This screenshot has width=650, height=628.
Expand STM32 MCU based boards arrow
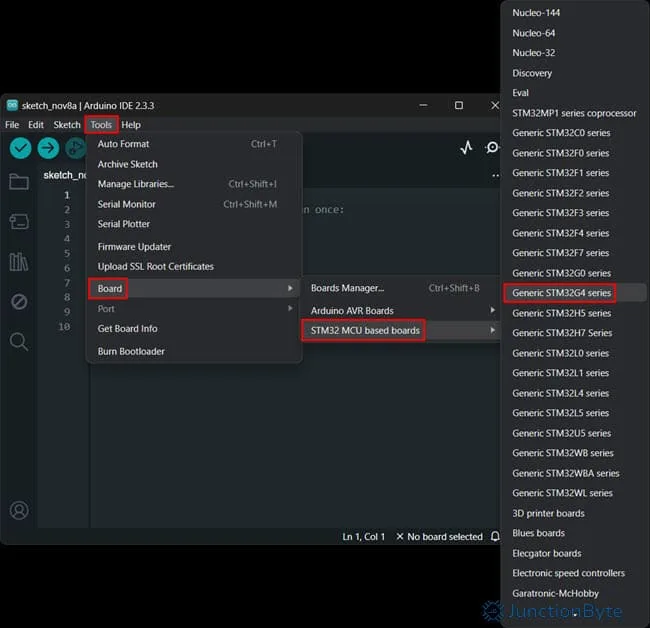(x=492, y=330)
